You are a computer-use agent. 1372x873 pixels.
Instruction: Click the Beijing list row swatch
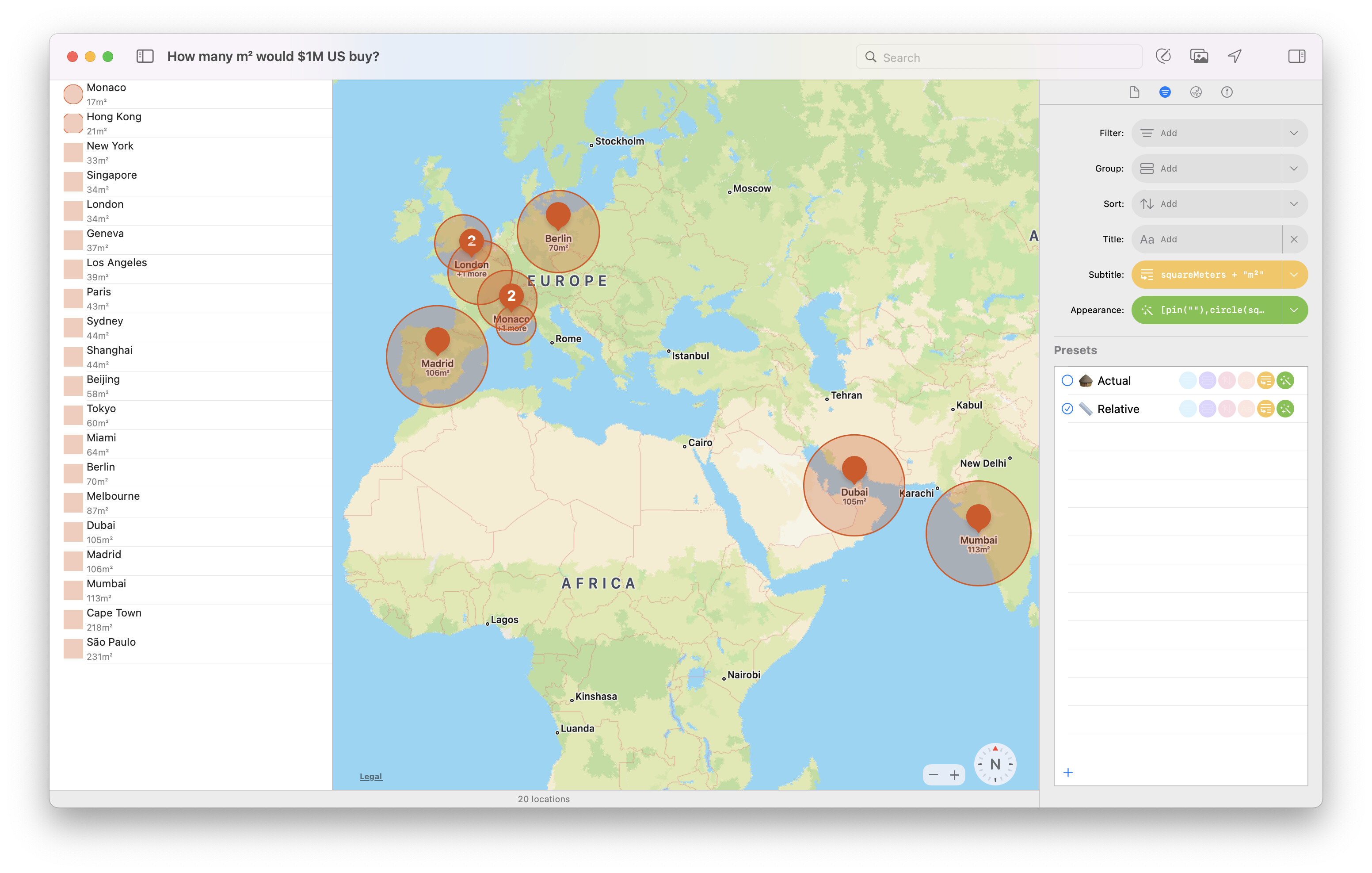coord(73,386)
